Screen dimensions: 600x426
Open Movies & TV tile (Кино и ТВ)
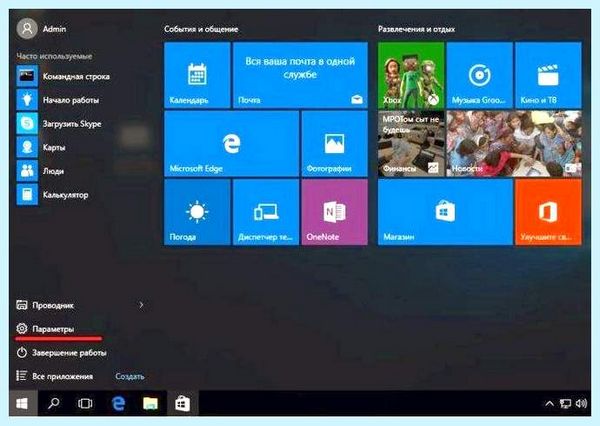pos(548,75)
